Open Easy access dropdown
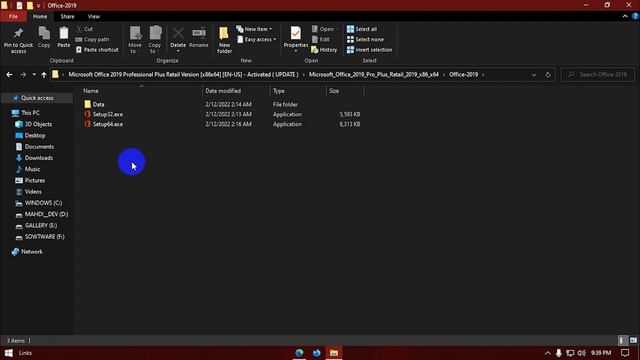 [257, 40]
